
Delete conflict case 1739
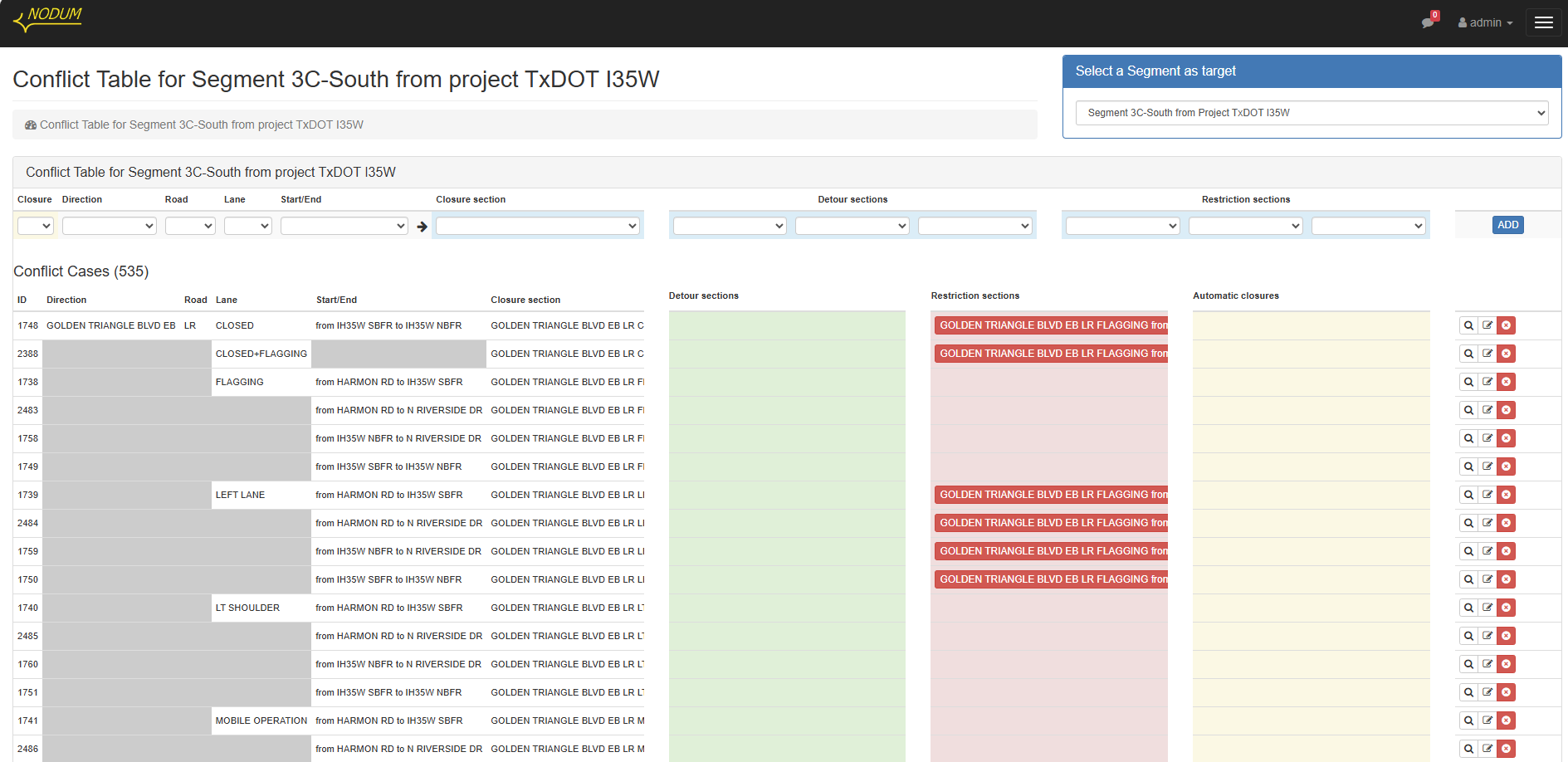[x=1507, y=495]
